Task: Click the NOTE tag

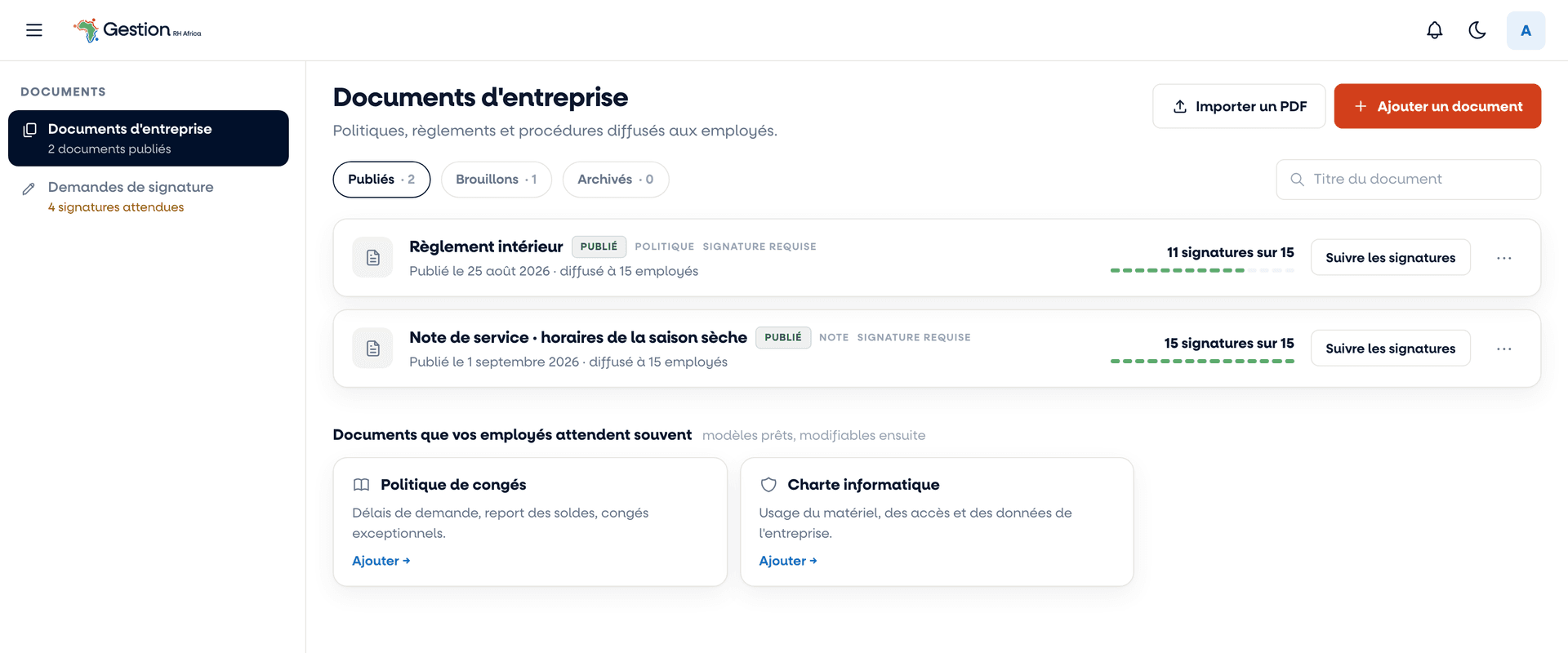Action: tap(834, 337)
